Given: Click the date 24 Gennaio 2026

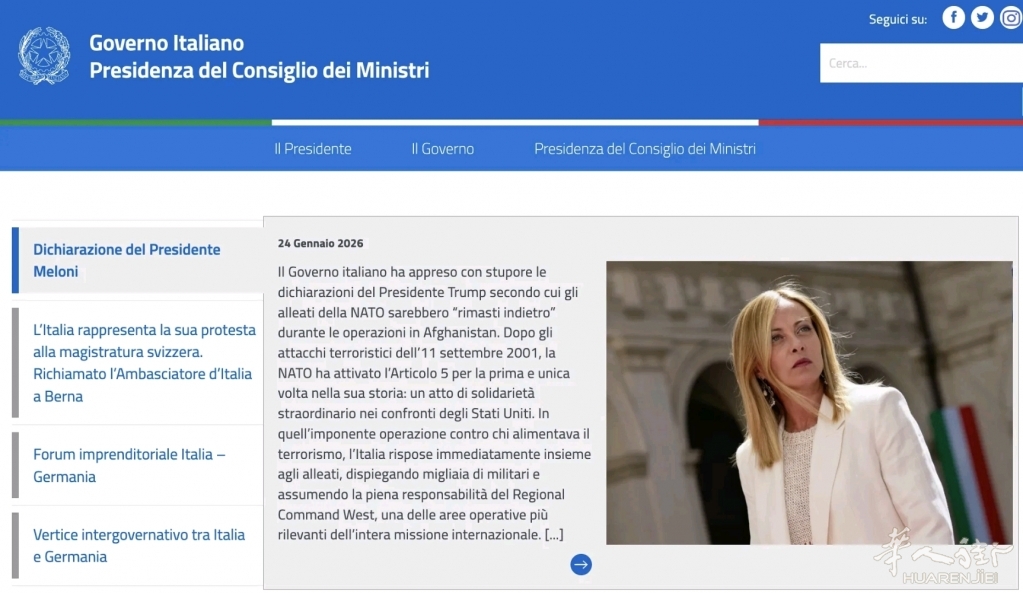Looking at the screenshot, I should pyautogui.click(x=320, y=243).
